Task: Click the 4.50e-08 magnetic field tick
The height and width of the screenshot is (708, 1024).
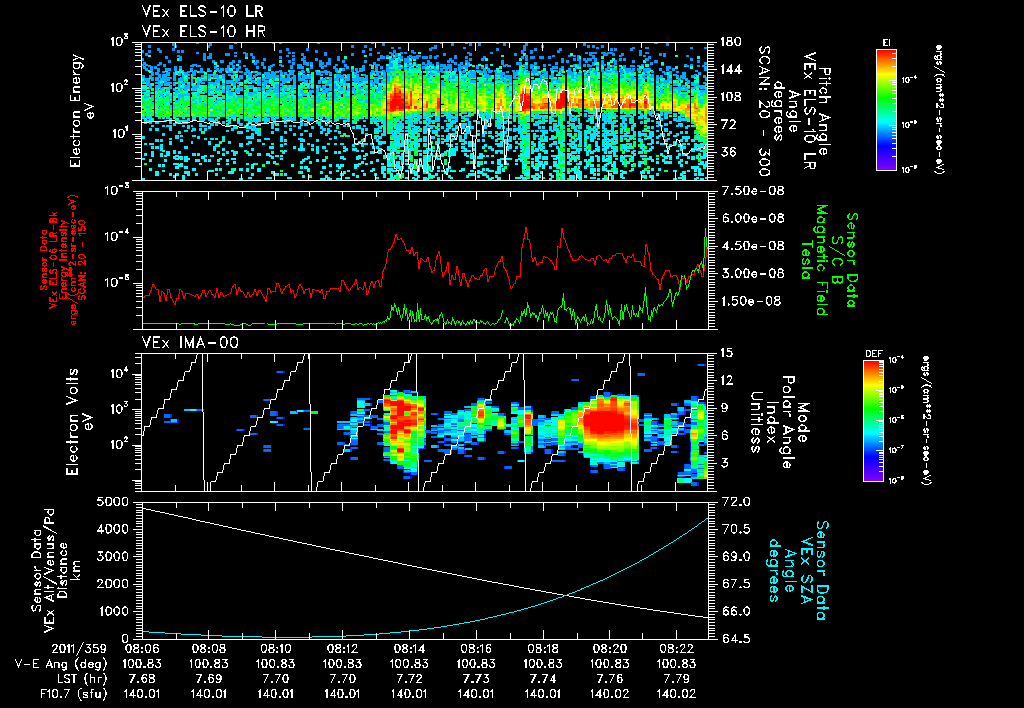Action: [752, 246]
